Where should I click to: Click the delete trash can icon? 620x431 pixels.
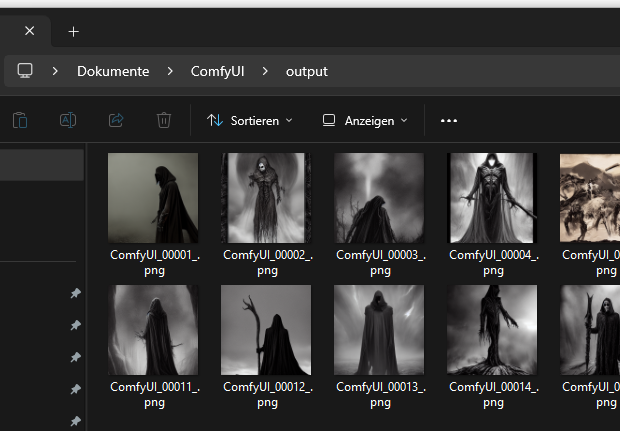[164, 120]
